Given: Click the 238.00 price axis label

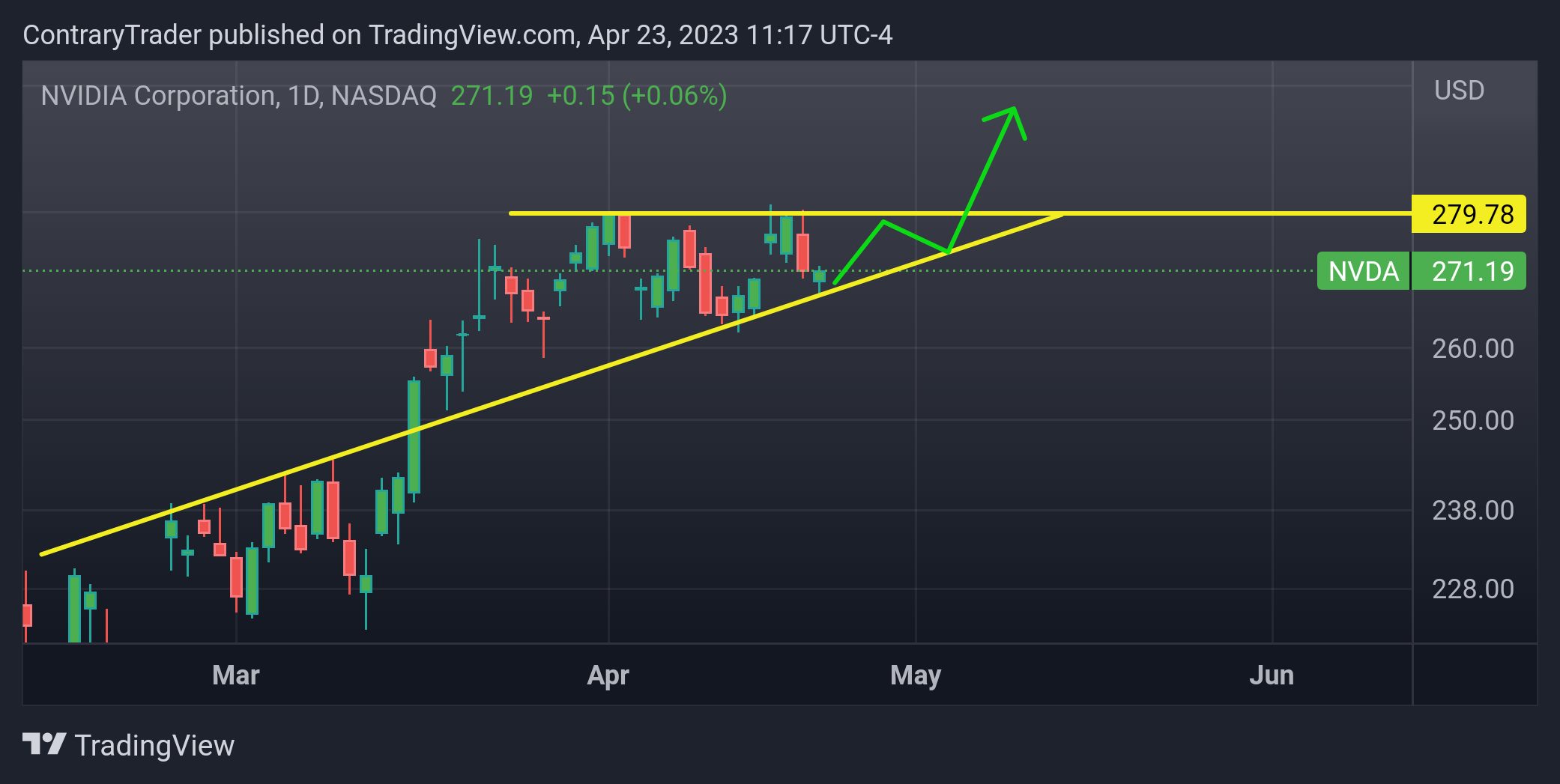Looking at the screenshot, I should click(x=1473, y=511).
